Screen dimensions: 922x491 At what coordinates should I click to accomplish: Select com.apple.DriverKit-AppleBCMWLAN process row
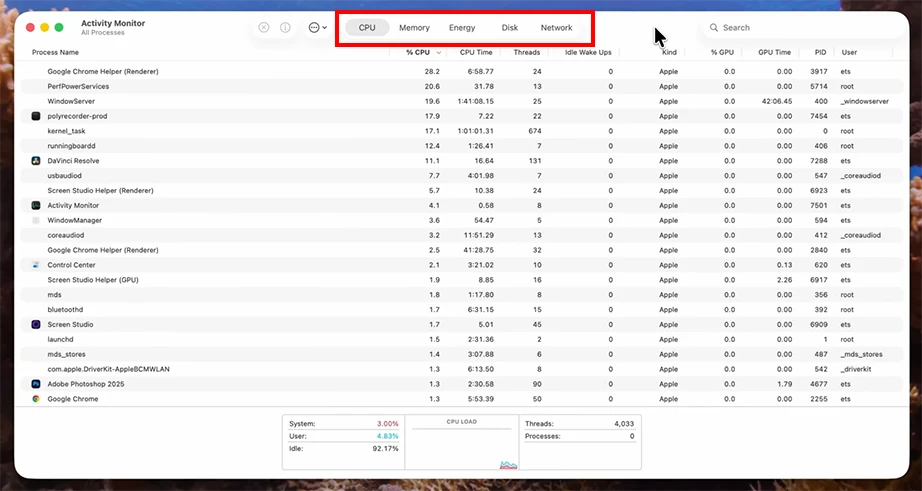pos(462,369)
